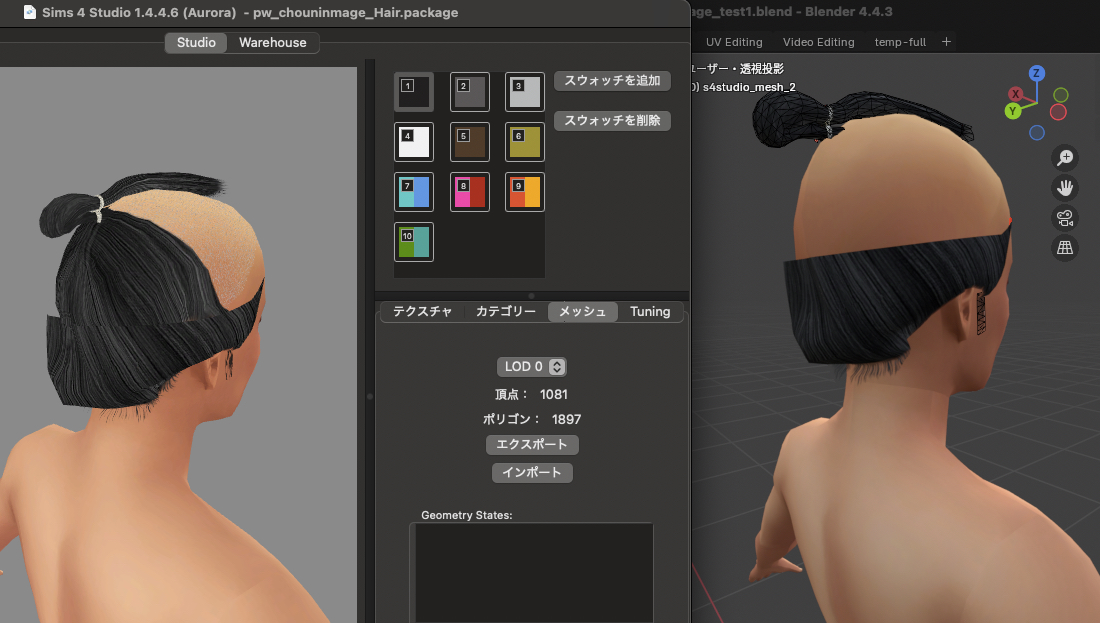Click the blue Z axis gizmo
The width and height of the screenshot is (1100, 623).
click(1037, 73)
